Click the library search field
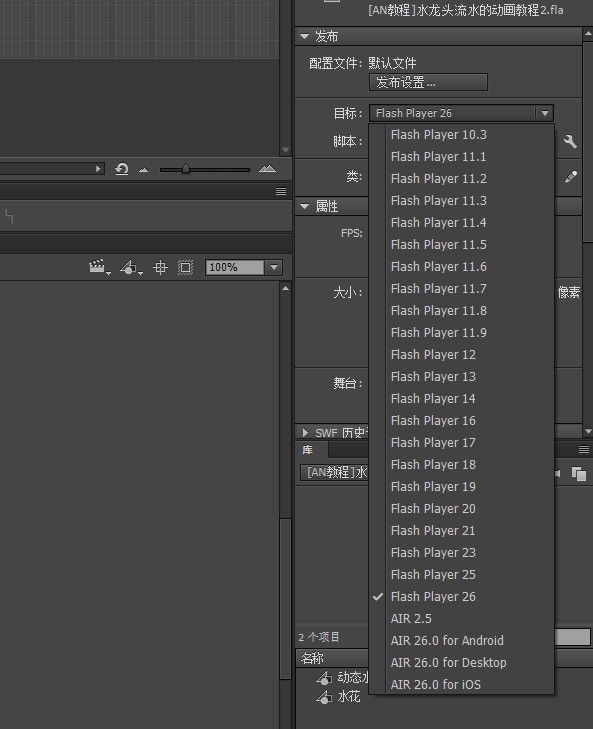 pyautogui.click(x=573, y=637)
